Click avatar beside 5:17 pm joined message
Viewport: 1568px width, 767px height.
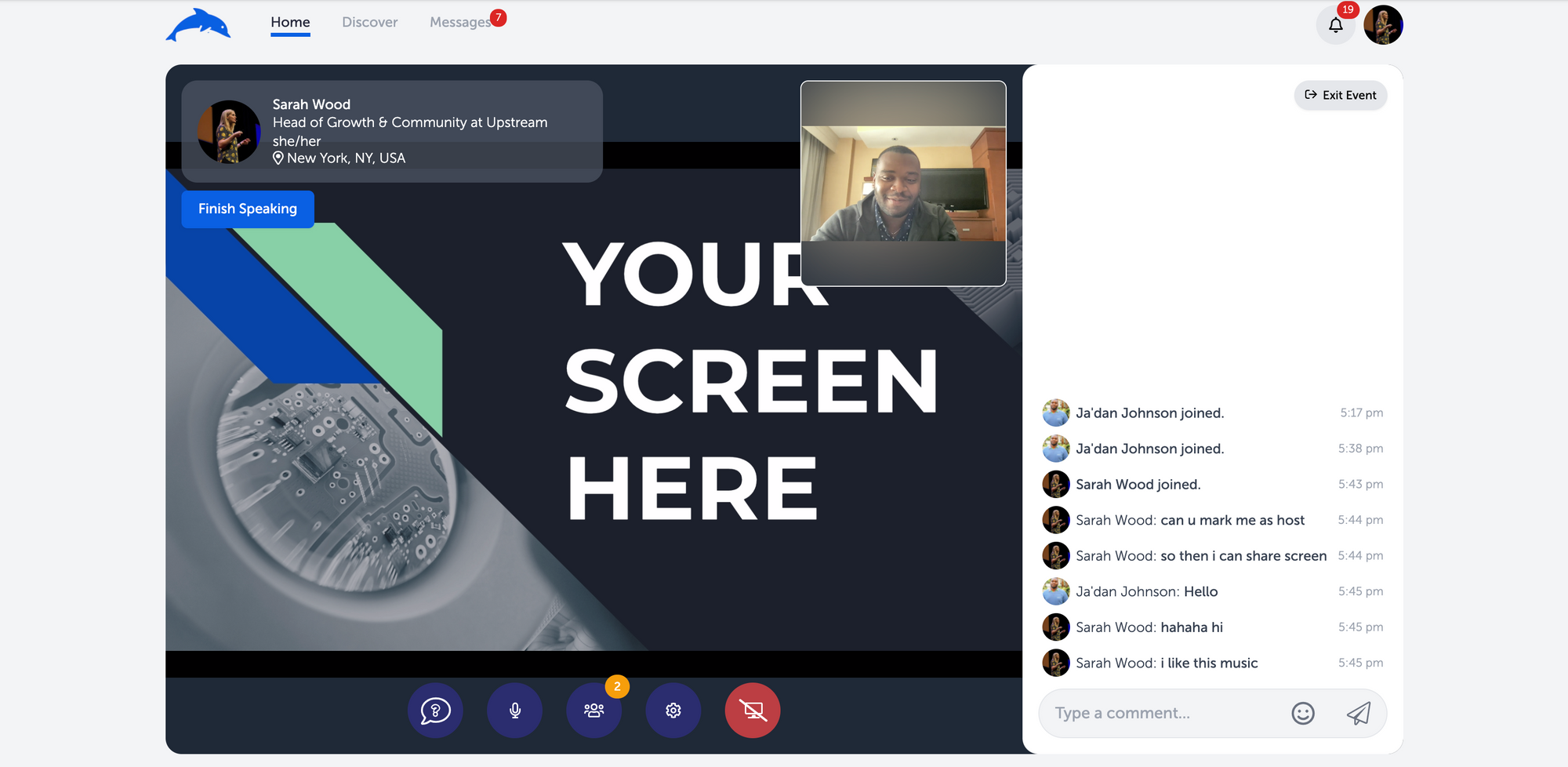(x=1056, y=413)
